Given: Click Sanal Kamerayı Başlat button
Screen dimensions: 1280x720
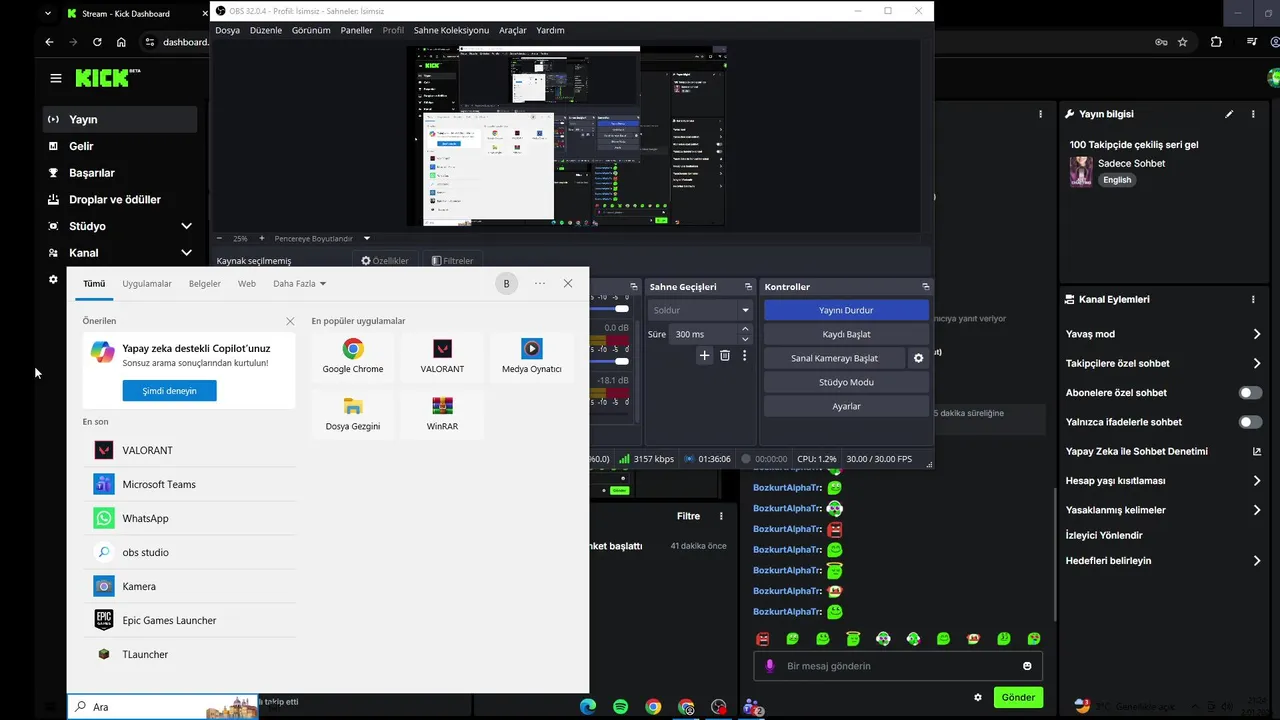Looking at the screenshot, I should [x=834, y=358].
